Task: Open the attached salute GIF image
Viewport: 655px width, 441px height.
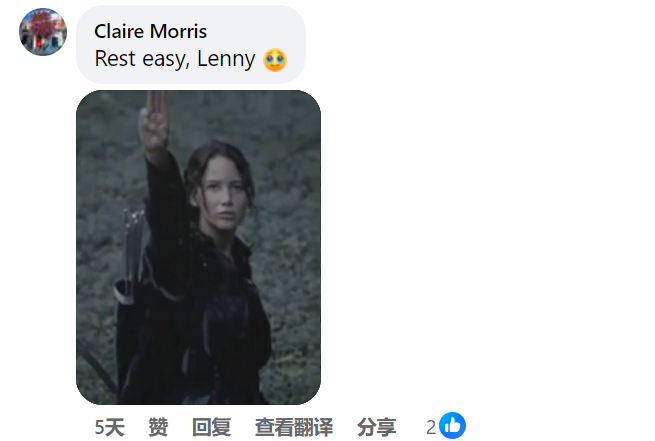Action: (198, 247)
